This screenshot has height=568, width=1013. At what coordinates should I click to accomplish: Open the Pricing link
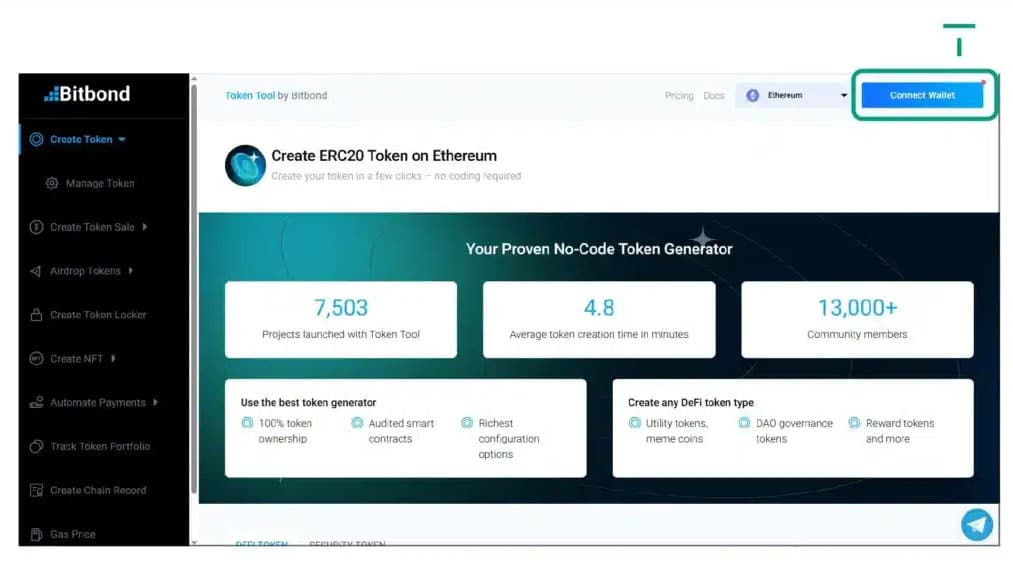pos(678,96)
